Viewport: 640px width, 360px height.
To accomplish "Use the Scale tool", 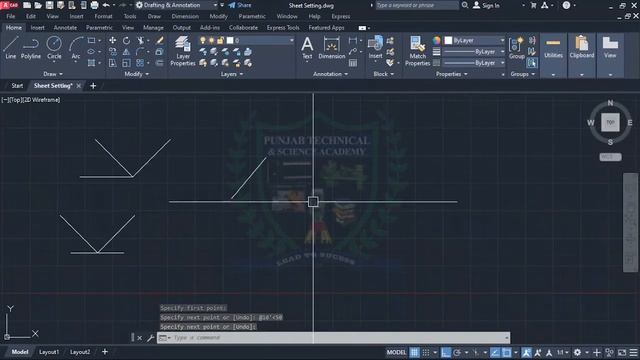I will [127, 63].
